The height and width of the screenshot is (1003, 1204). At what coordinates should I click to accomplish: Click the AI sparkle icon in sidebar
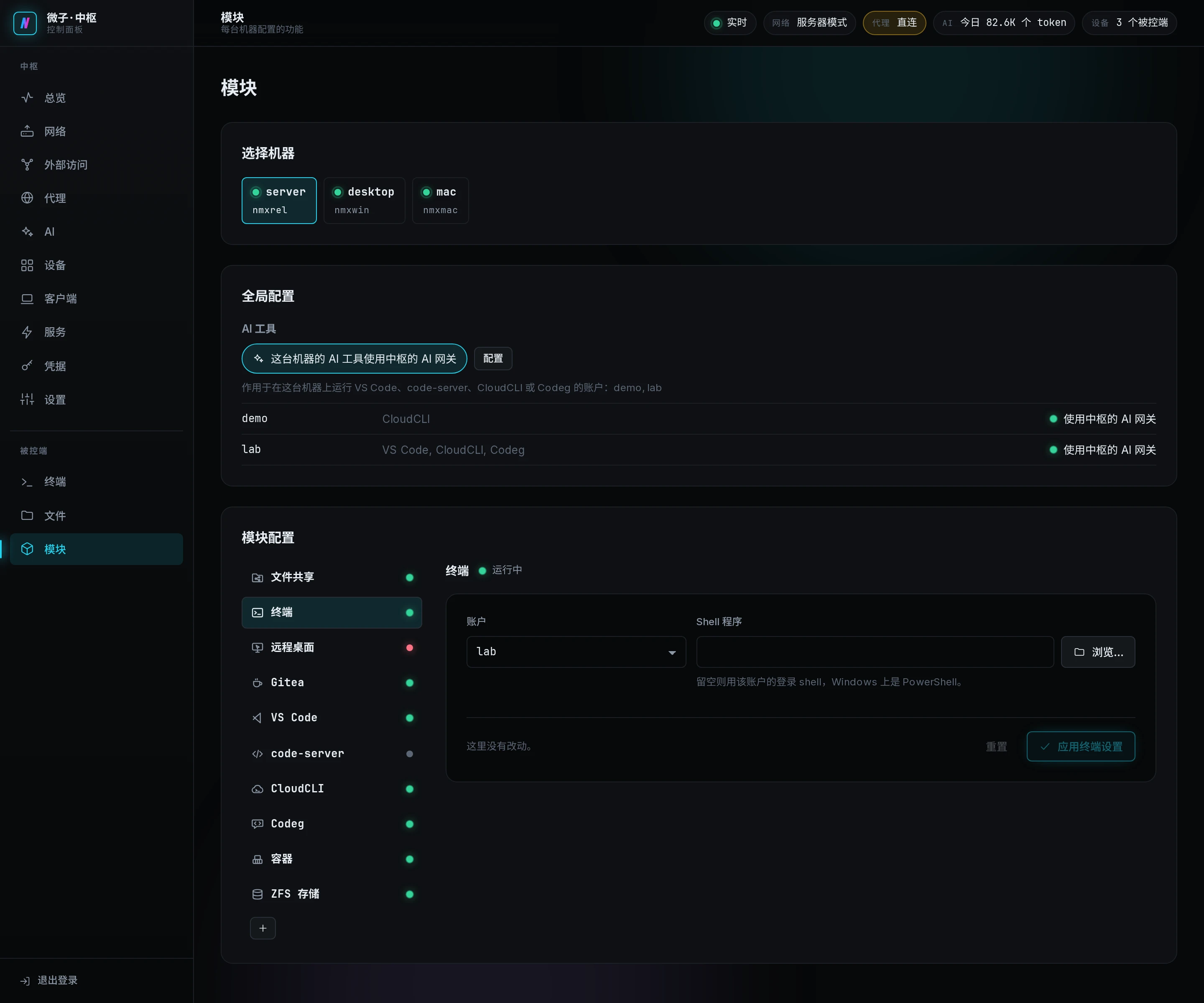[x=27, y=232]
